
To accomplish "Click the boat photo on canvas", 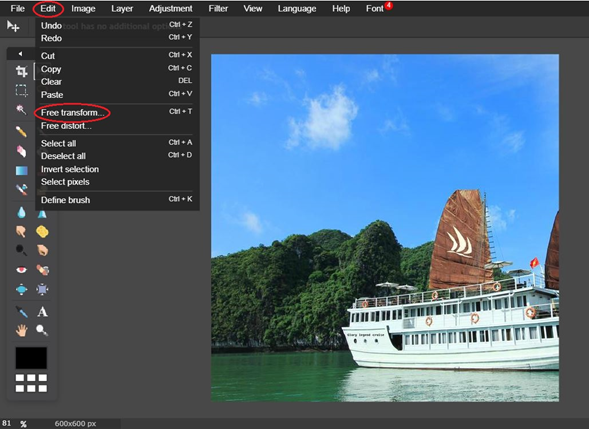I will (385, 228).
